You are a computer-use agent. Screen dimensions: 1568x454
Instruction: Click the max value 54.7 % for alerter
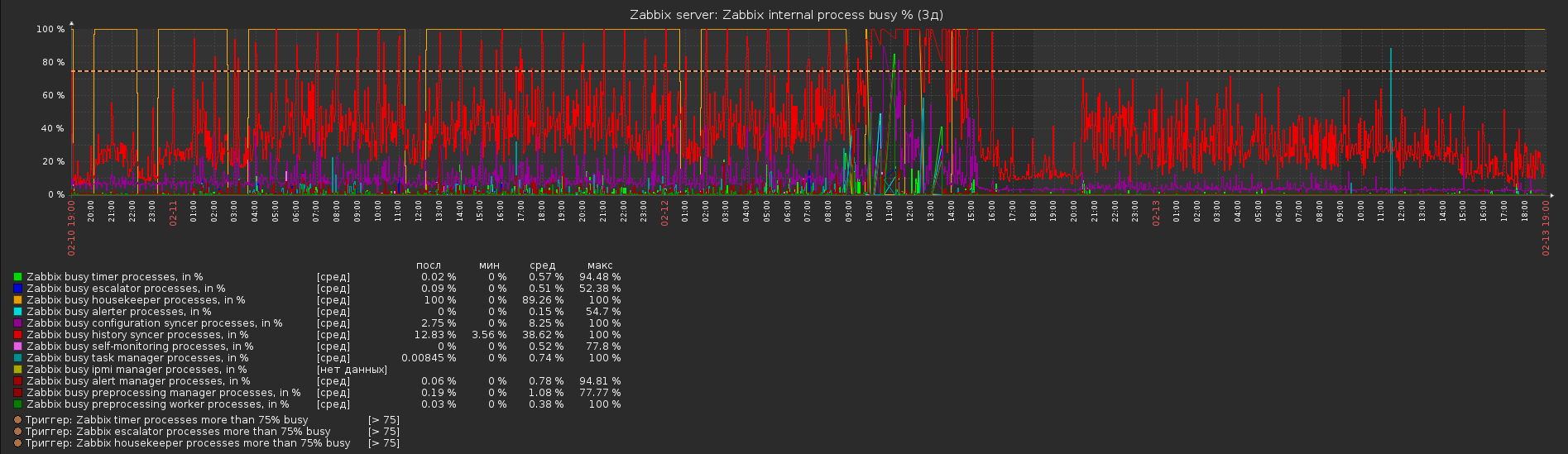tap(603, 312)
